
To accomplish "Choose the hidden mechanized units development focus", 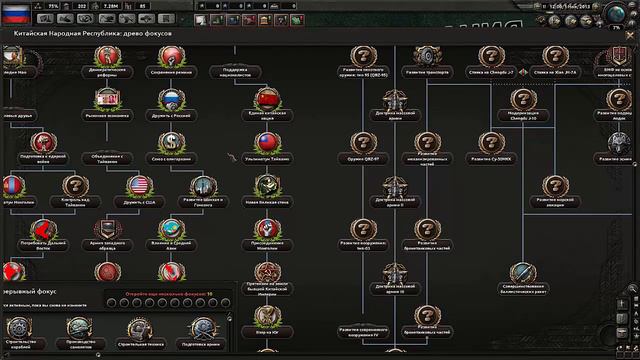I will coord(427,143).
